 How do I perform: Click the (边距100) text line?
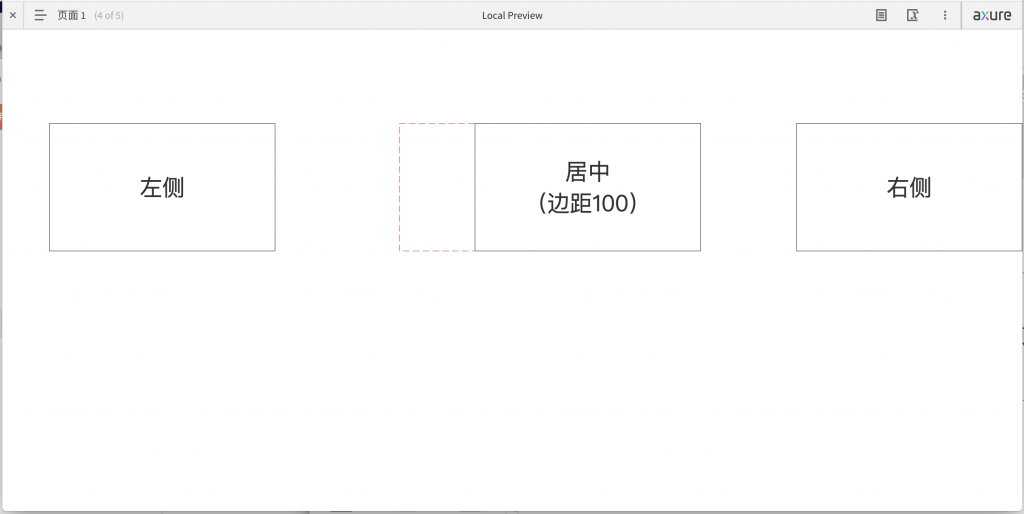tap(587, 203)
